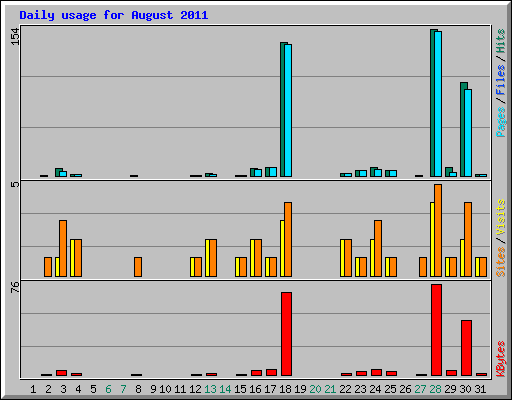Select the cyan pages bar for day 17
512x400 pixels.
point(273,172)
